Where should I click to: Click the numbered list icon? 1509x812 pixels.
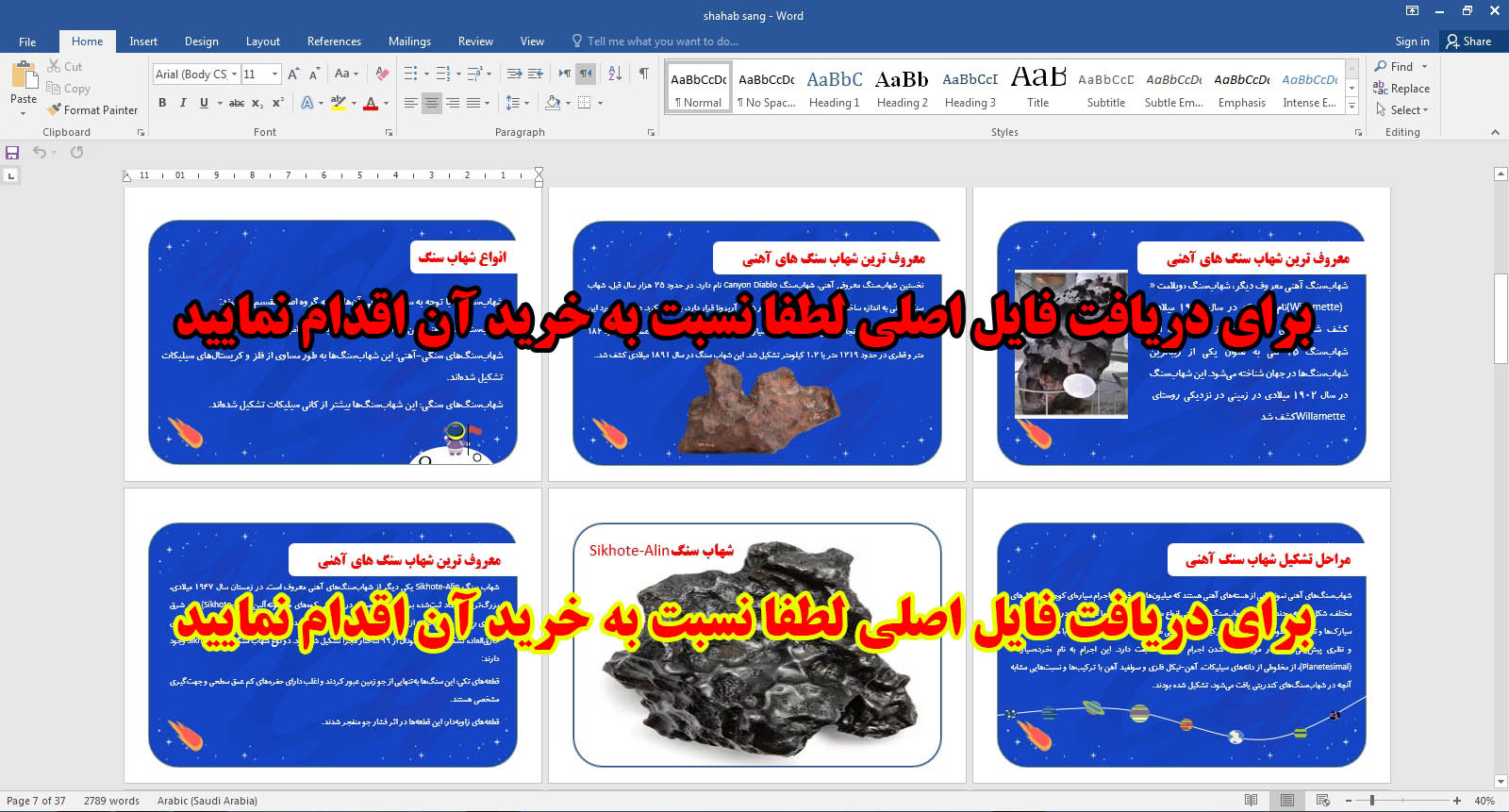point(443,74)
